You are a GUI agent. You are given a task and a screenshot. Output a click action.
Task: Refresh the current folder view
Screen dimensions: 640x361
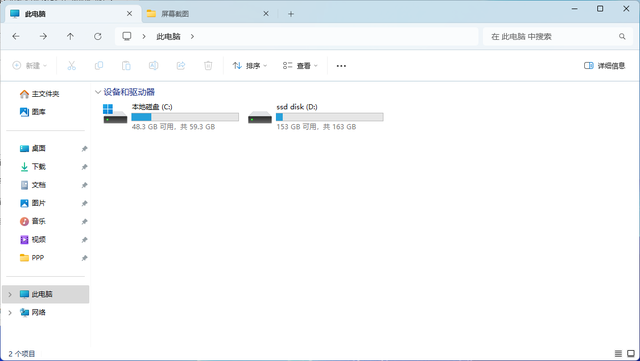98,36
